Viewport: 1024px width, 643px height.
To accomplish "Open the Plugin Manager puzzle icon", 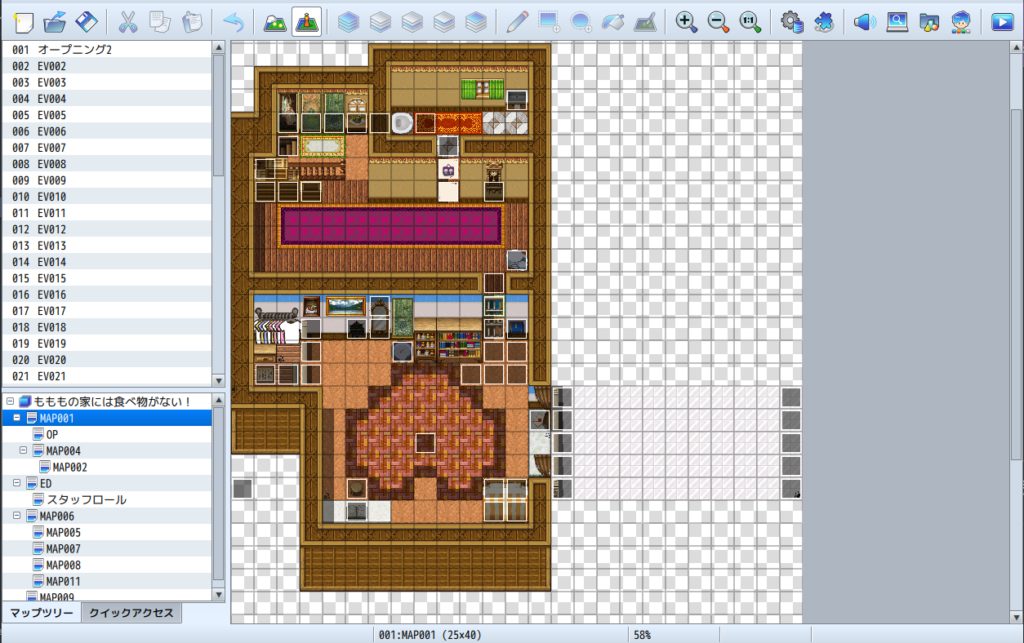I will pos(825,20).
